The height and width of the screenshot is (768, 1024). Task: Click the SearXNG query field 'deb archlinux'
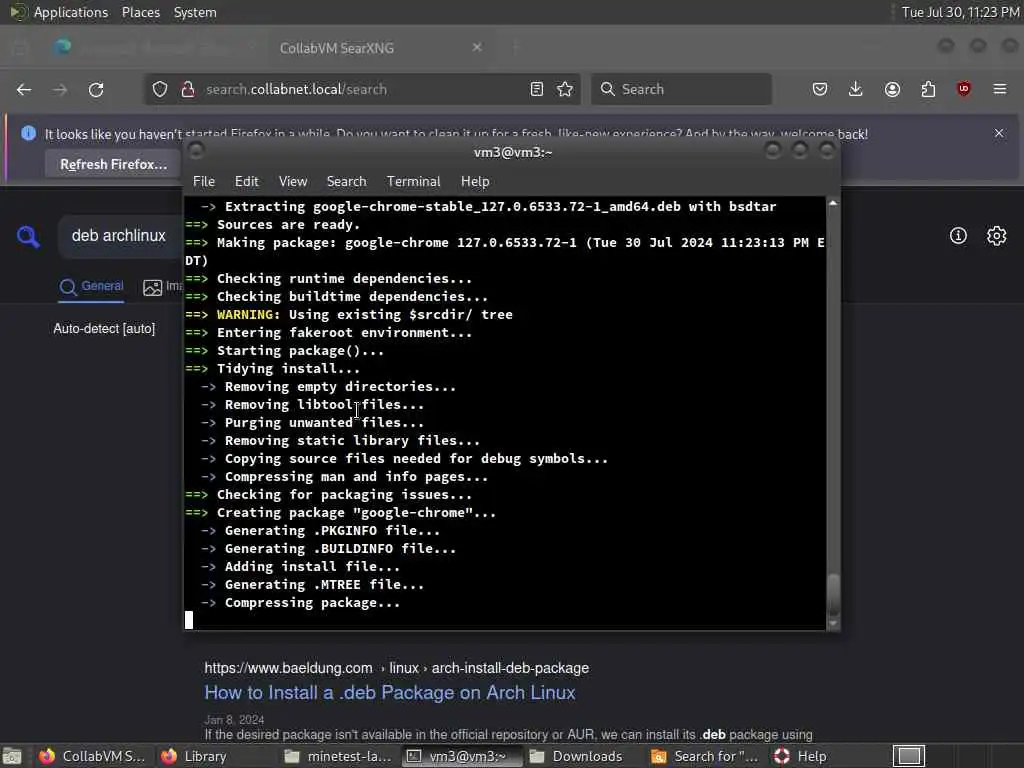119,236
